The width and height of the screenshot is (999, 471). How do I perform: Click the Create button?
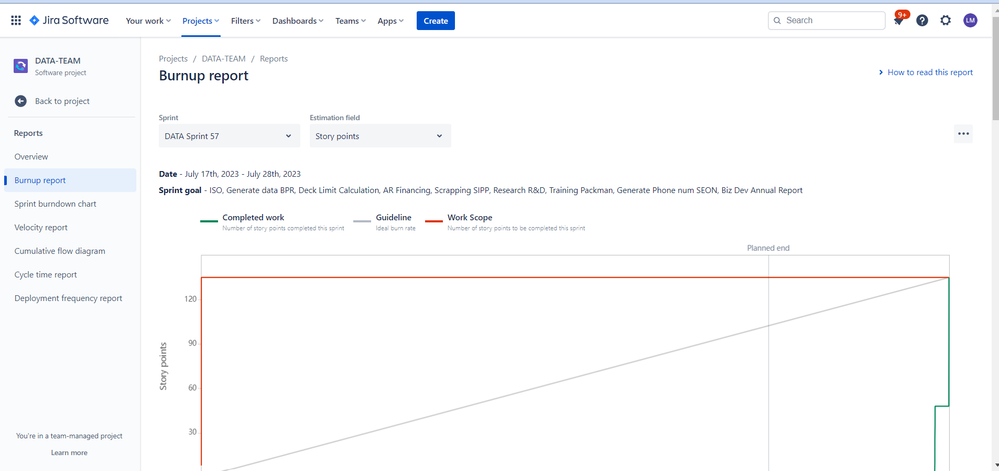point(436,20)
